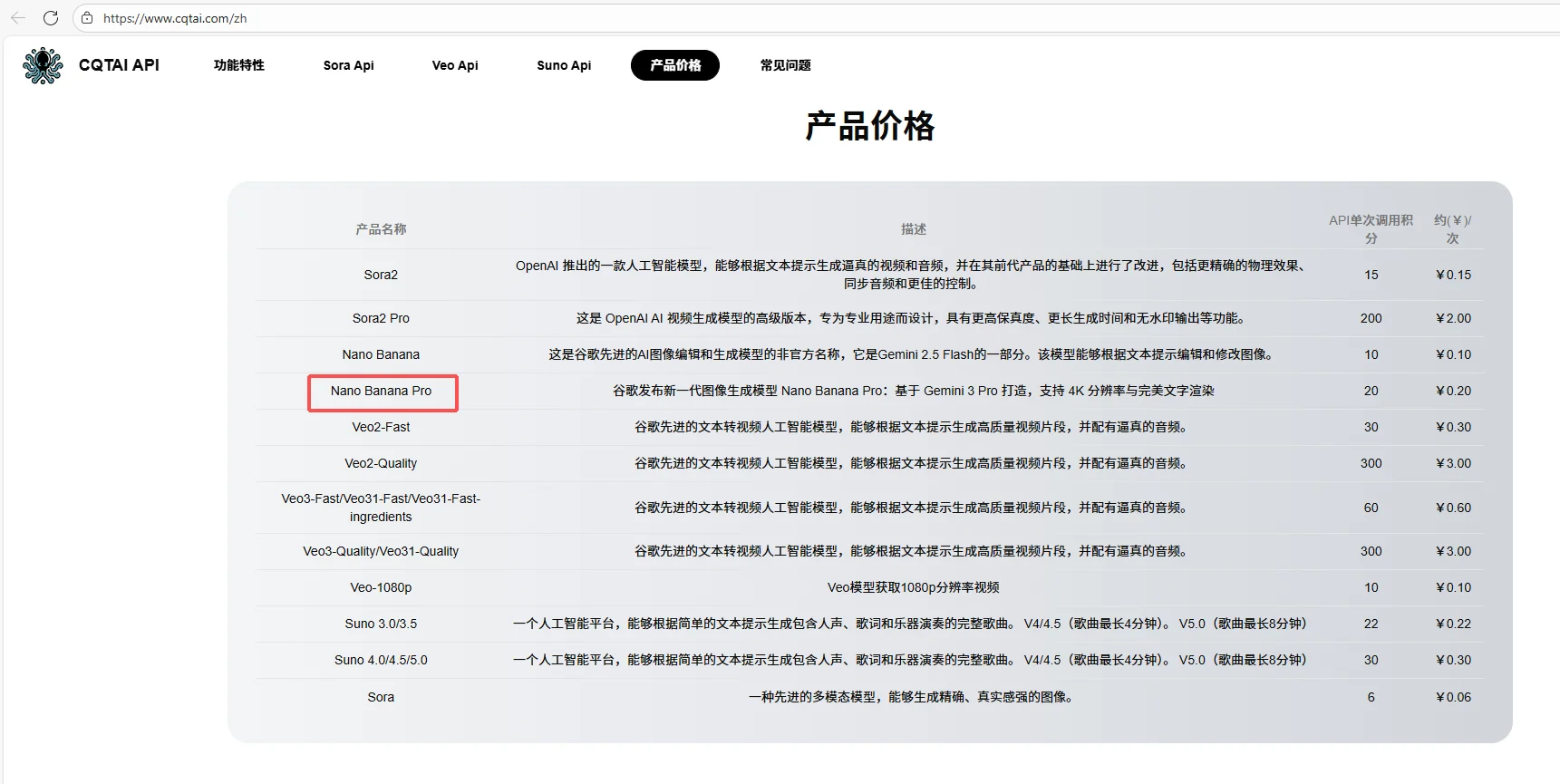Click the Sora multimodal model description

click(x=914, y=697)
